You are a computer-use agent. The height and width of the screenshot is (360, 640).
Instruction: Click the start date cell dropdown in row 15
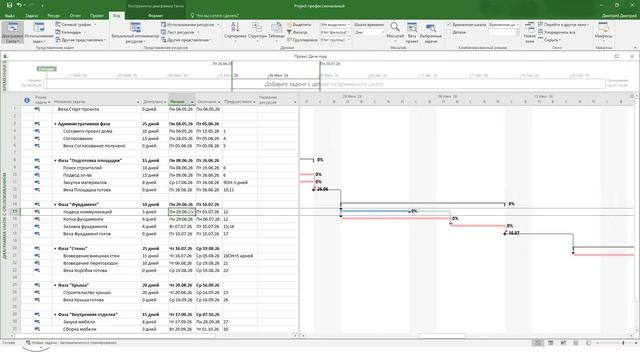pos(192,212)
